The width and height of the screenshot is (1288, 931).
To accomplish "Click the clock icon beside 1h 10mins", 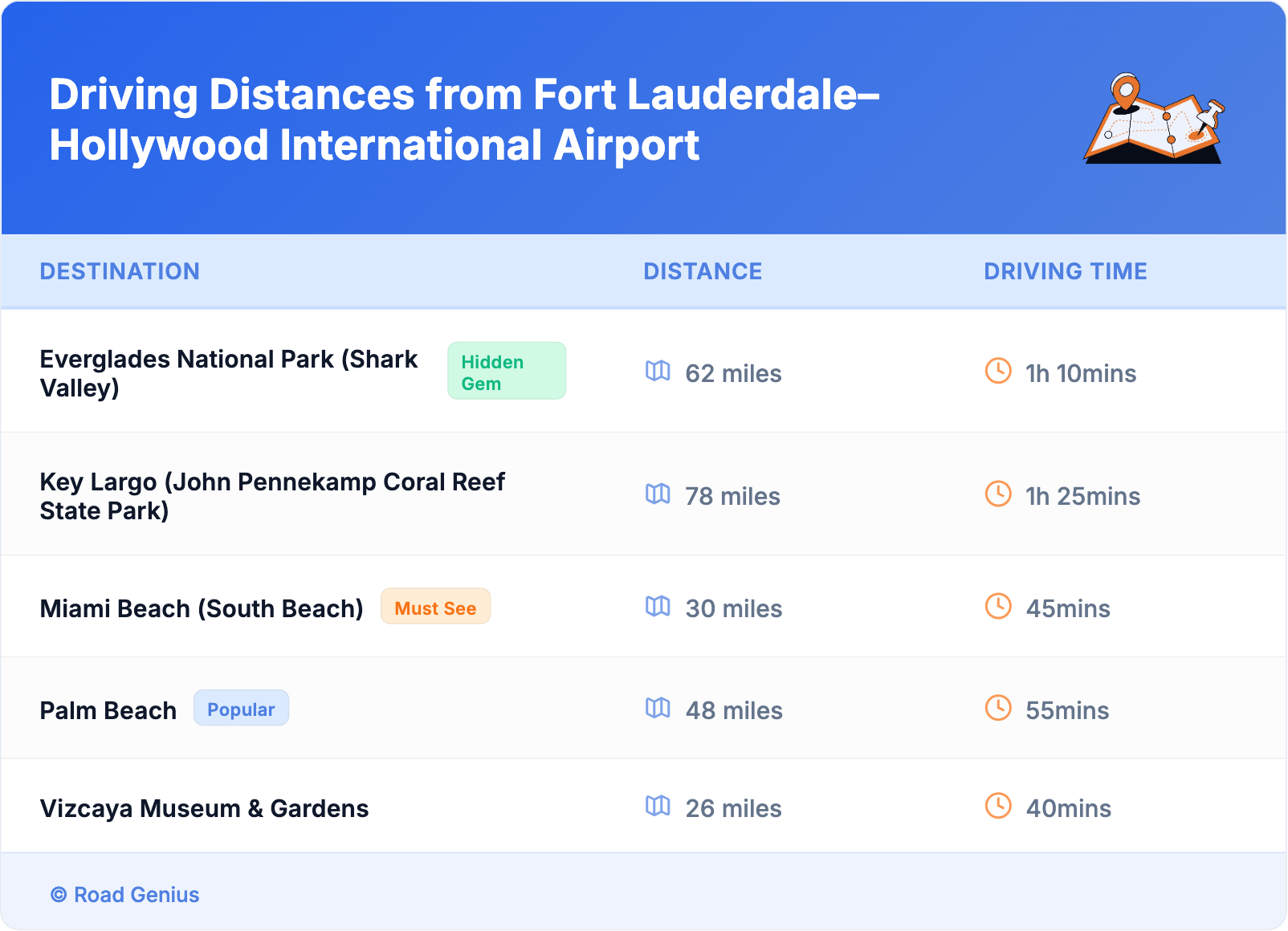I will click(x=998, y=371).
